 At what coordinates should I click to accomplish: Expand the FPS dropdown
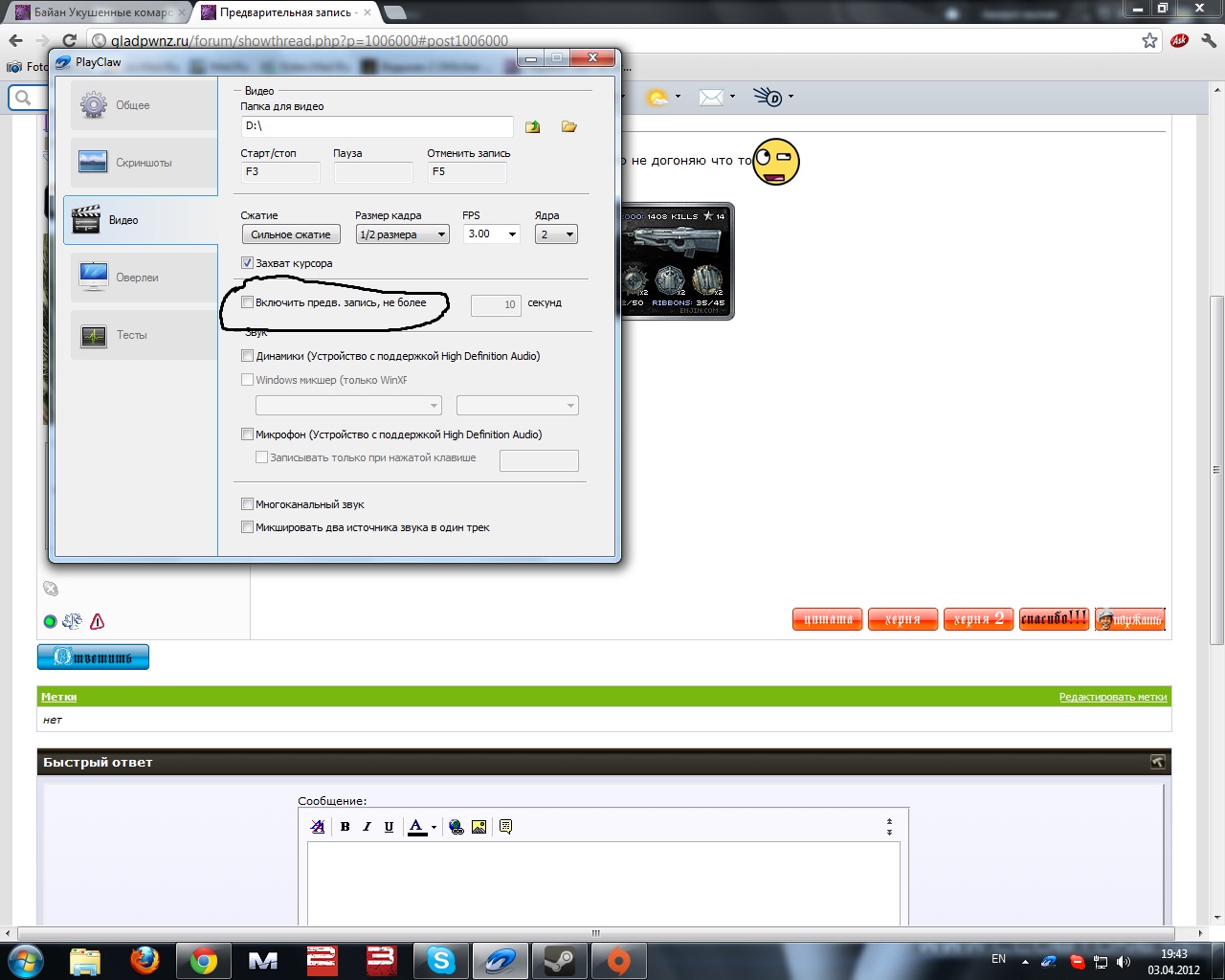pyautogui.click(x=492, y=234)
